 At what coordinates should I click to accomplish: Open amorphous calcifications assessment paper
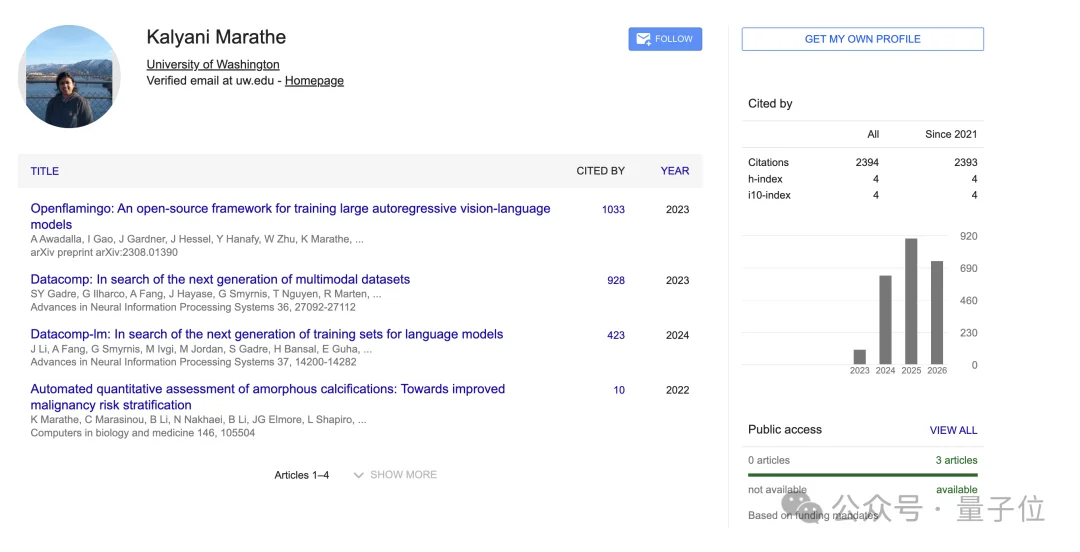[267, 397]
